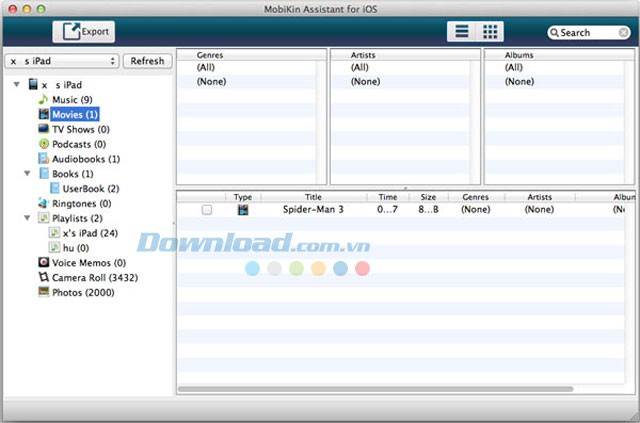Screen dimensions: 640x423
Task: Sort the list by Size column
Action: (428, 197)
